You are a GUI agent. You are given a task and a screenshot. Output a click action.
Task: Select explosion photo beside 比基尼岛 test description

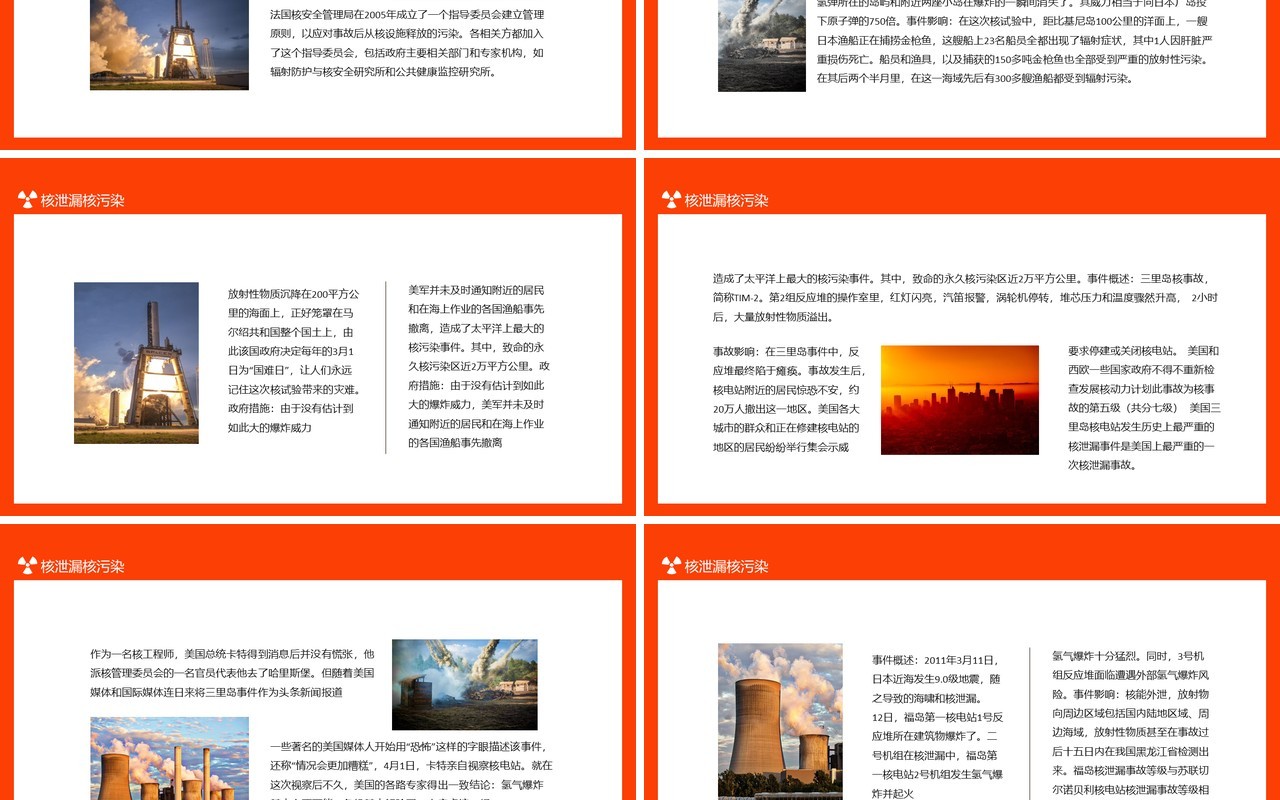coord(762,46)
